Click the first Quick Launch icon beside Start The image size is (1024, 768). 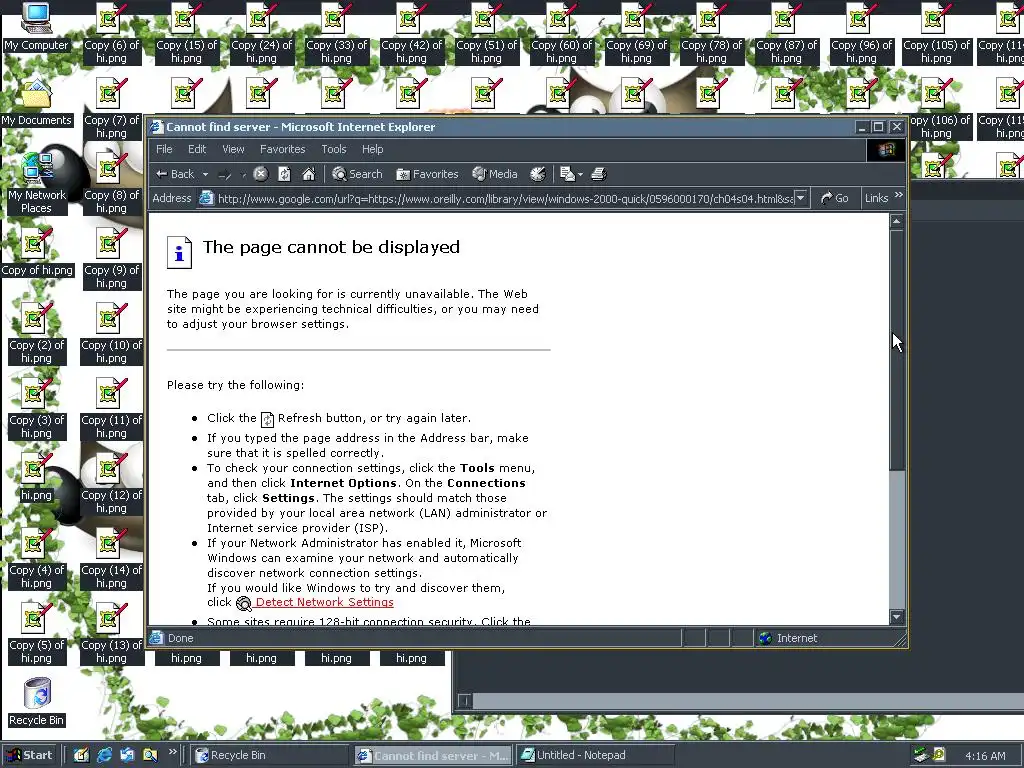pos(81,755)
